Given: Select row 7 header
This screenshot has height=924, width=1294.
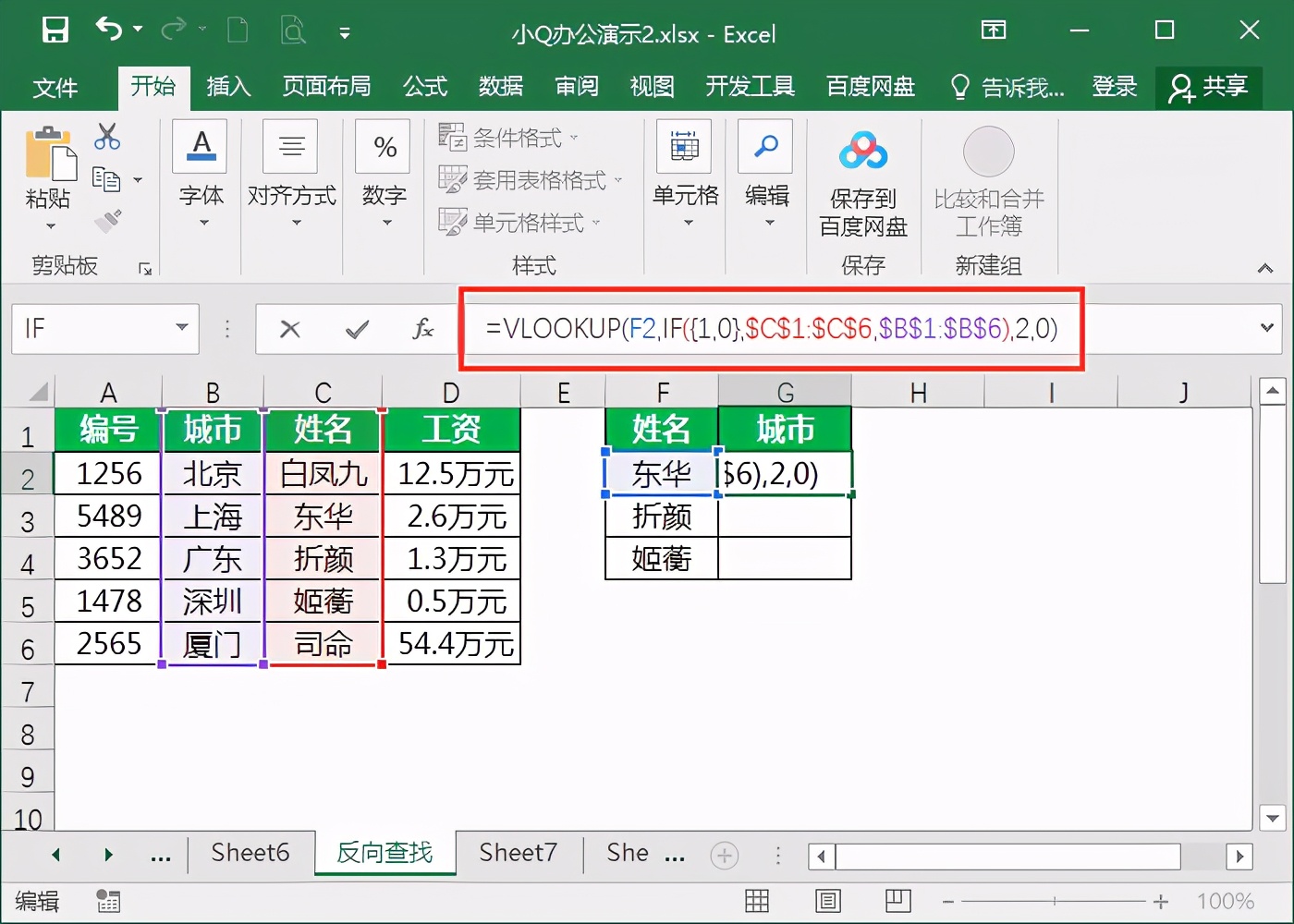Looking at the screenshot, I should (x=27, y=691).
